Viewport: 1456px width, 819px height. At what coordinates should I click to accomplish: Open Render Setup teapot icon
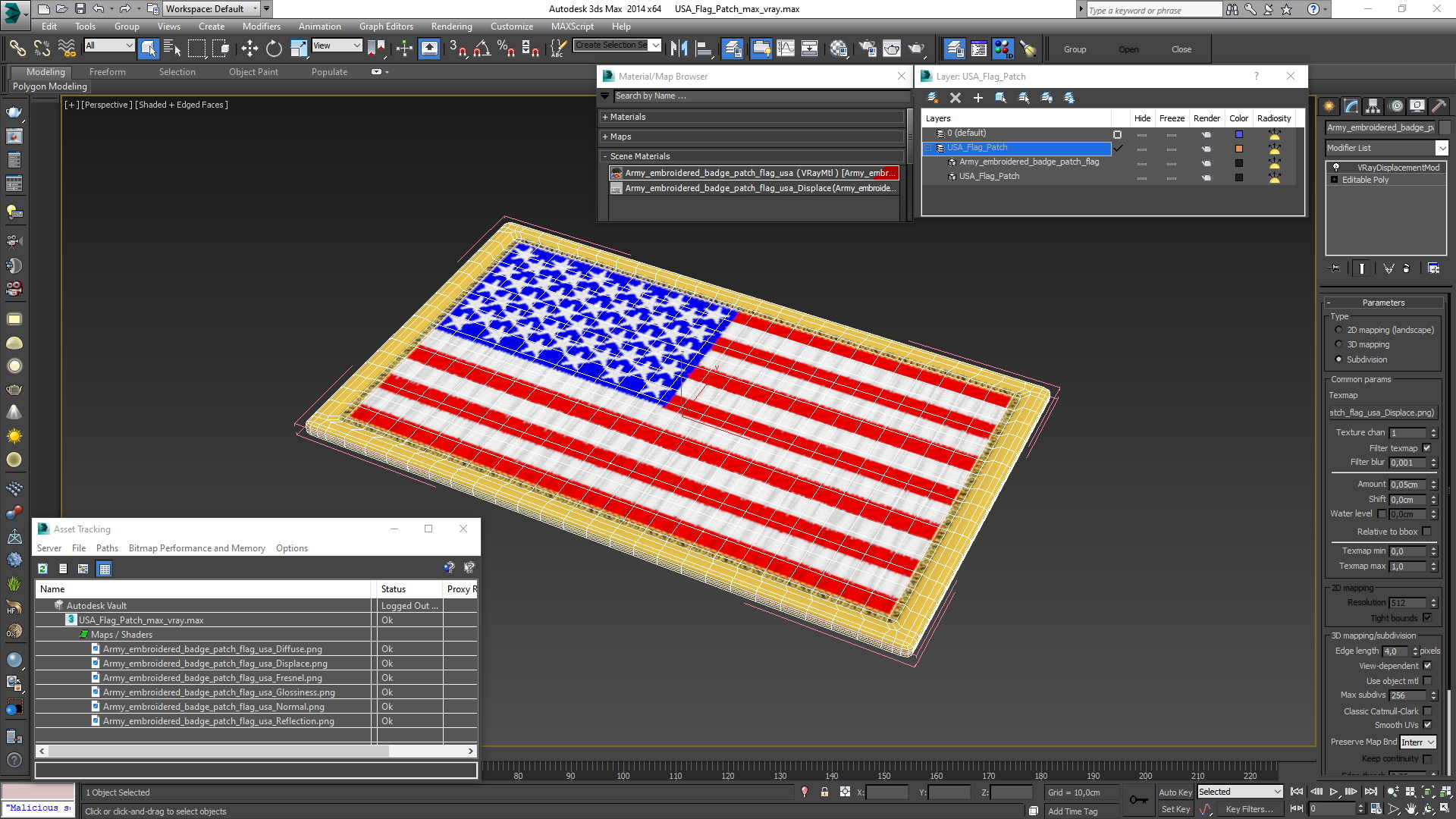(867, 49)
